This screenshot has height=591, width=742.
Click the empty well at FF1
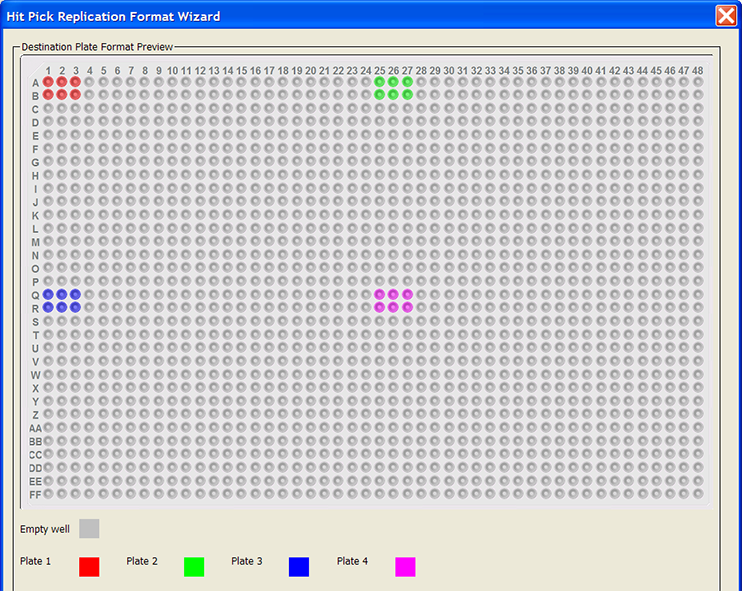[48, 494]
